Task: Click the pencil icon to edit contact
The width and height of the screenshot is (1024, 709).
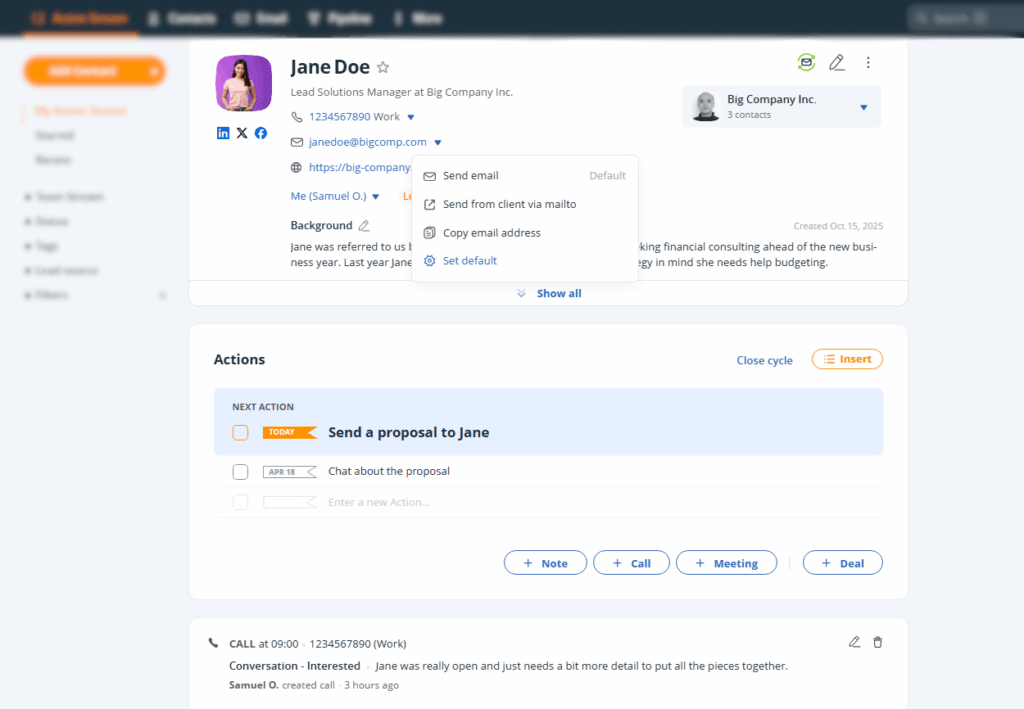Action: point(837,62)
